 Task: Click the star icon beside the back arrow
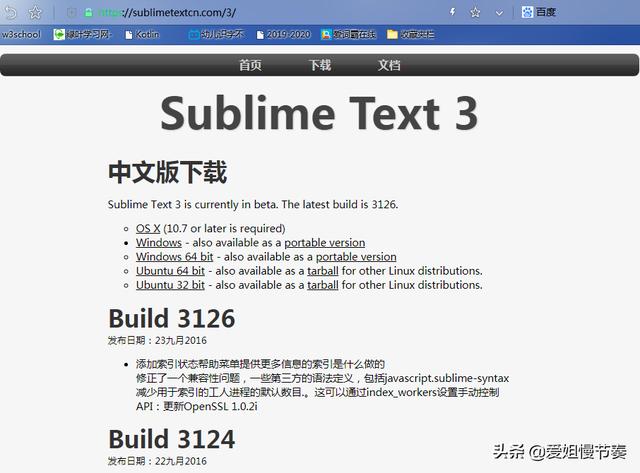point(35,13)
